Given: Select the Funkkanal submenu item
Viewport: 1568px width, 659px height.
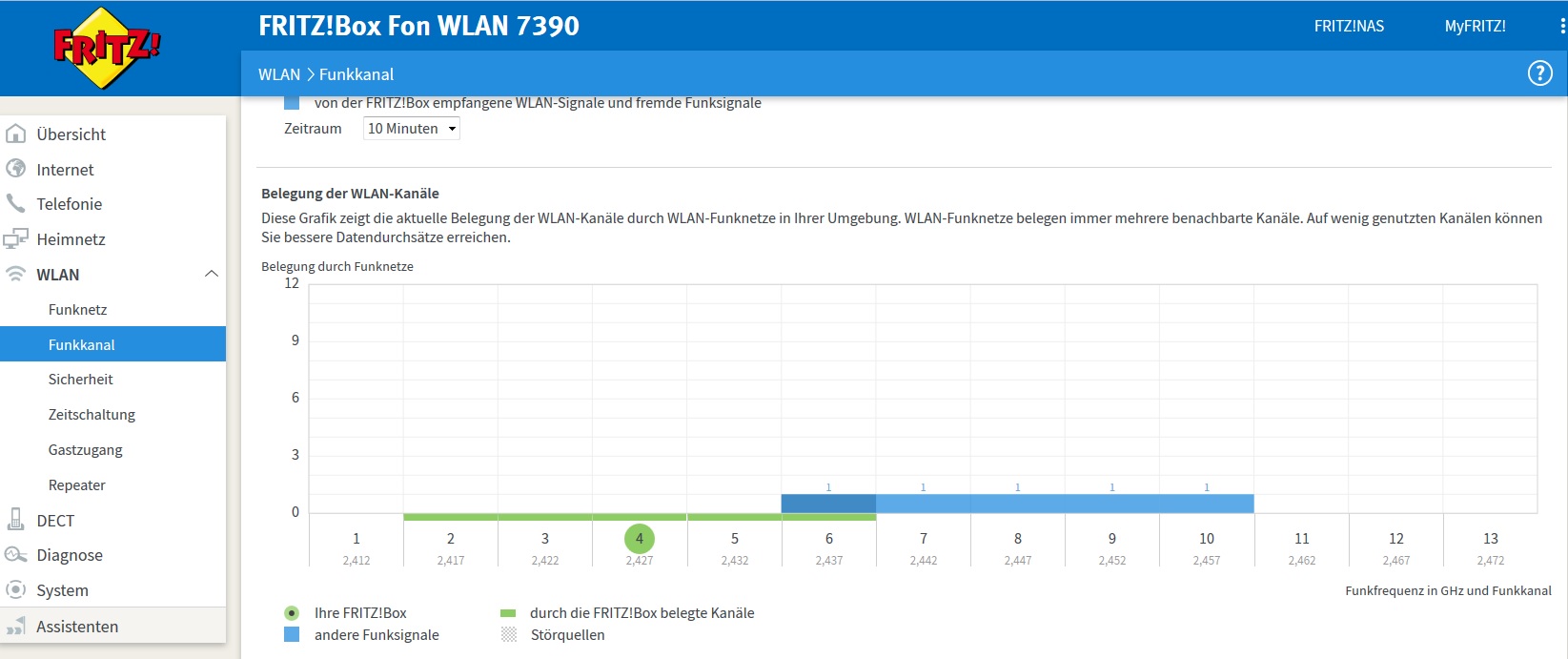Looking at the screenshot, I should tap(112, 344).
